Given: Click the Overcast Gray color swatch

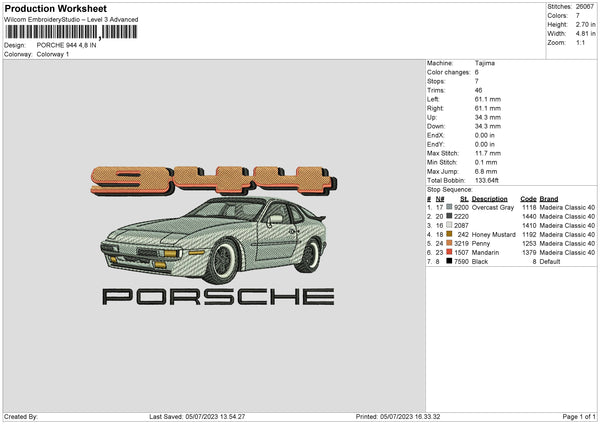Looking at the screenshot, I should tap(450, 206).
